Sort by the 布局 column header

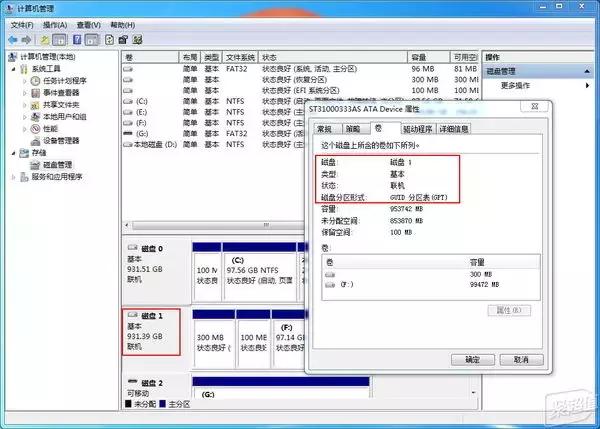[x=189, y=57]
